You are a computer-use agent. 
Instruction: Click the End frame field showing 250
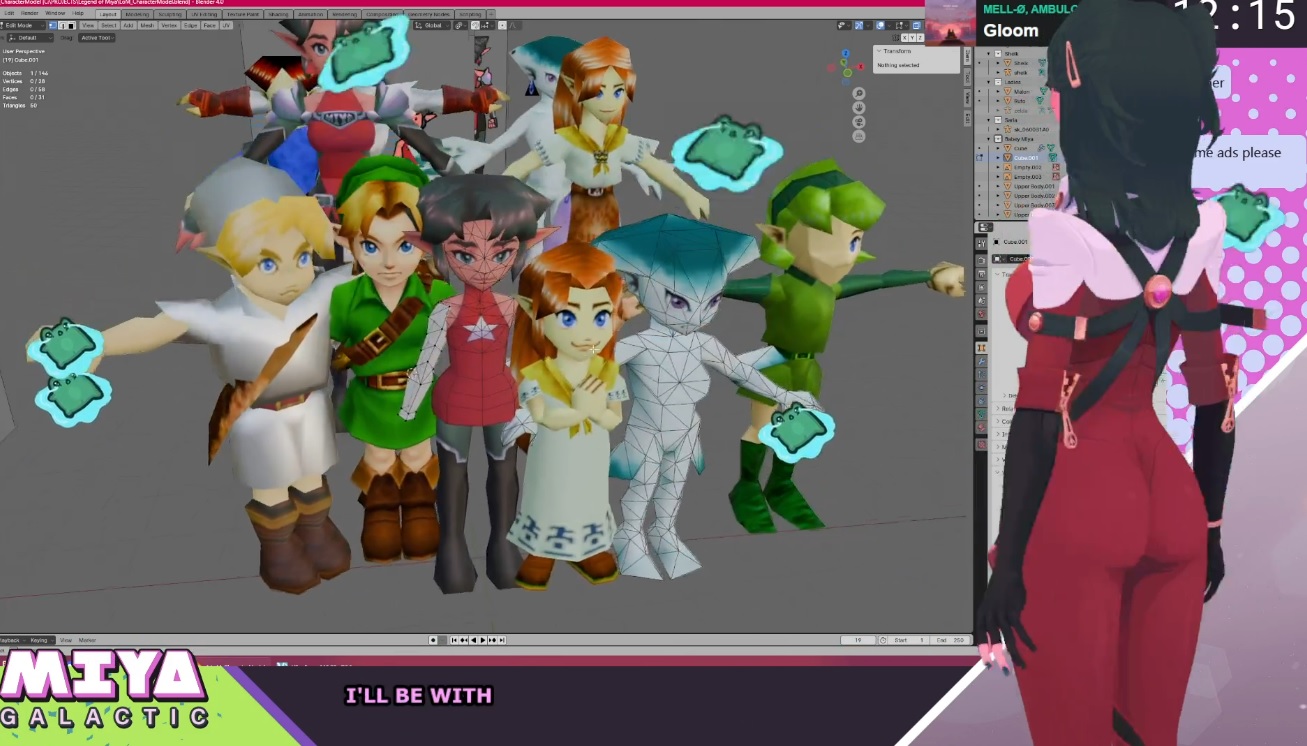[952, 640]
